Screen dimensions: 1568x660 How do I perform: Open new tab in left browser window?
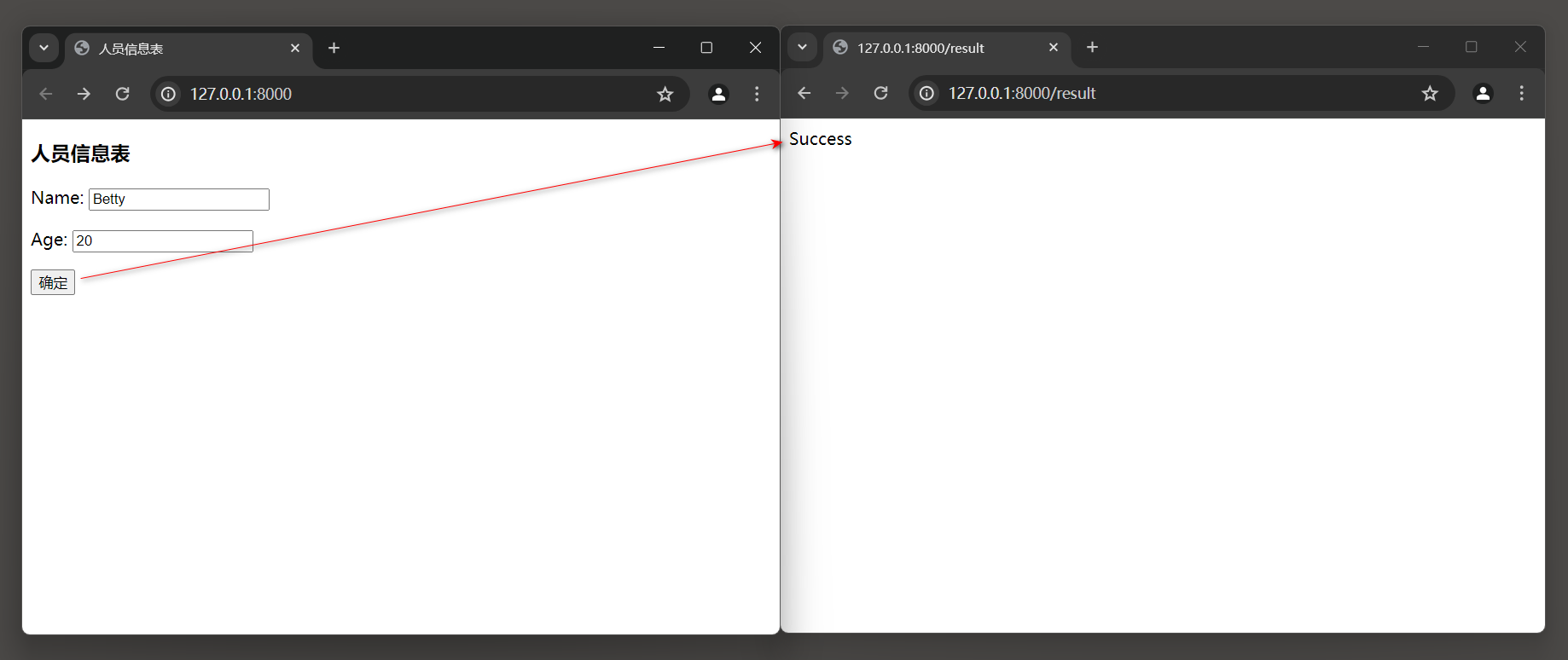tap(334, 48)
